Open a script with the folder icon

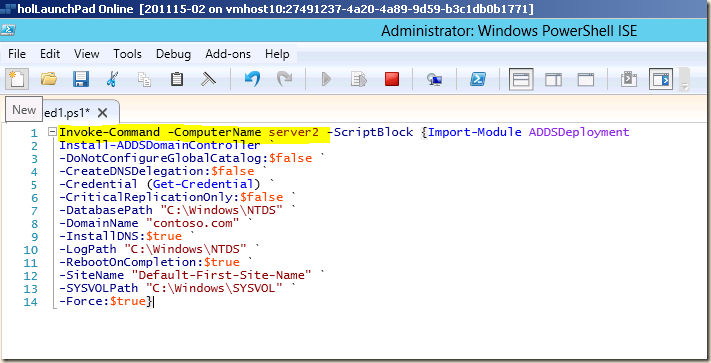tap(49, 80)
